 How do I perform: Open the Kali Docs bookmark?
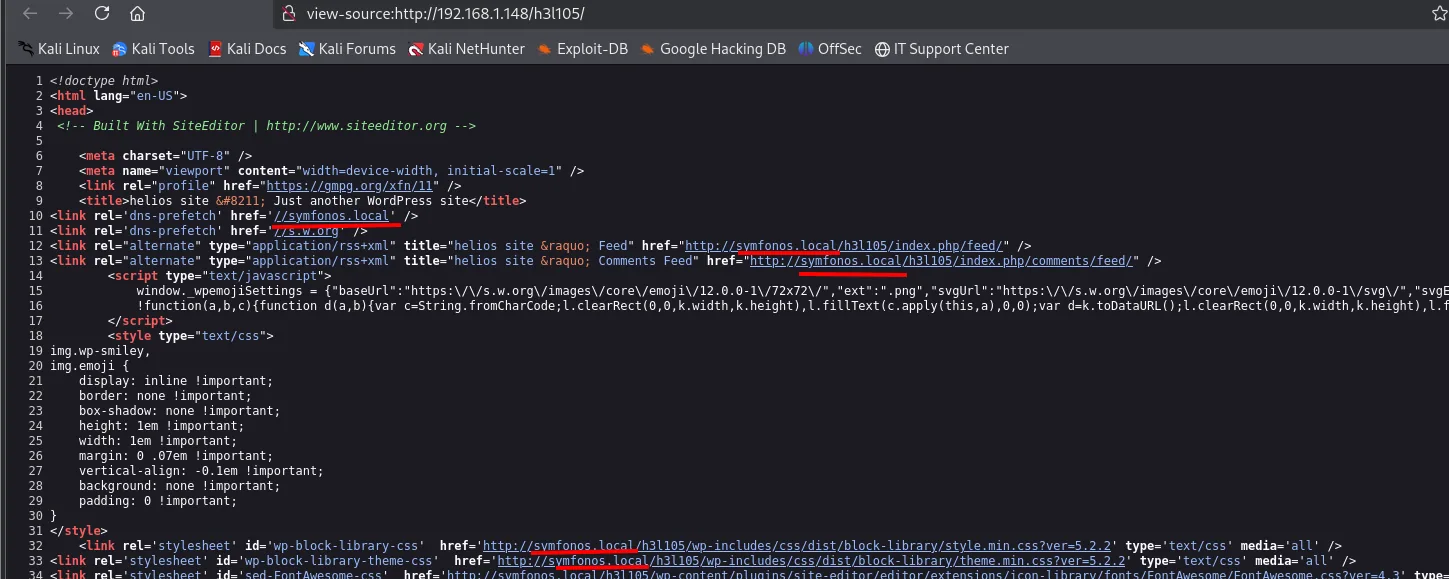coord(247,49)
